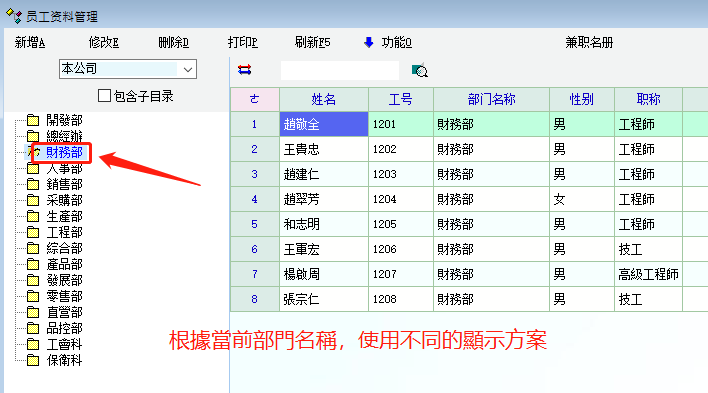Select employee name 王貴忠
The height and width of the screenshot is (393, 708).
pyautogui.click(x=324, y=149)
